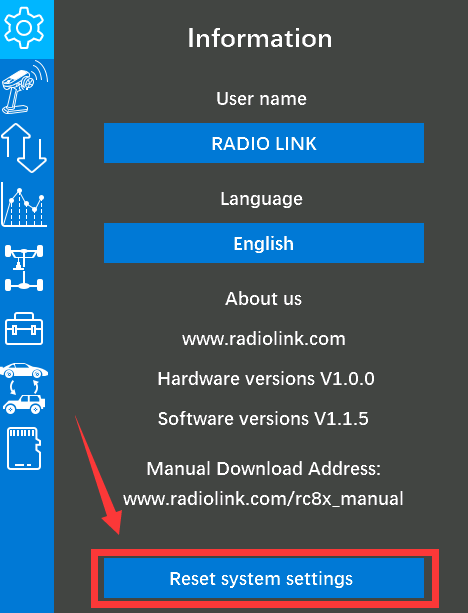Select the car chassis drivetrain icon

pos(24,268)
